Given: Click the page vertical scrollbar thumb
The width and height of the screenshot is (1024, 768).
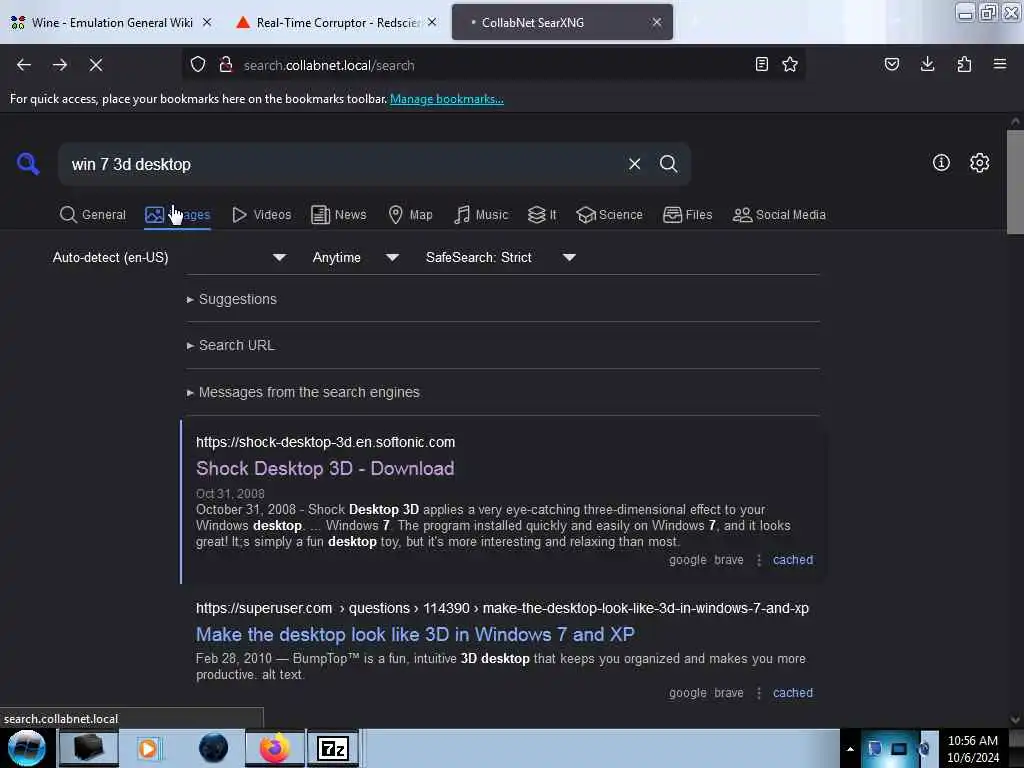Looking at the screenshot, I should tap(1015, 182).
